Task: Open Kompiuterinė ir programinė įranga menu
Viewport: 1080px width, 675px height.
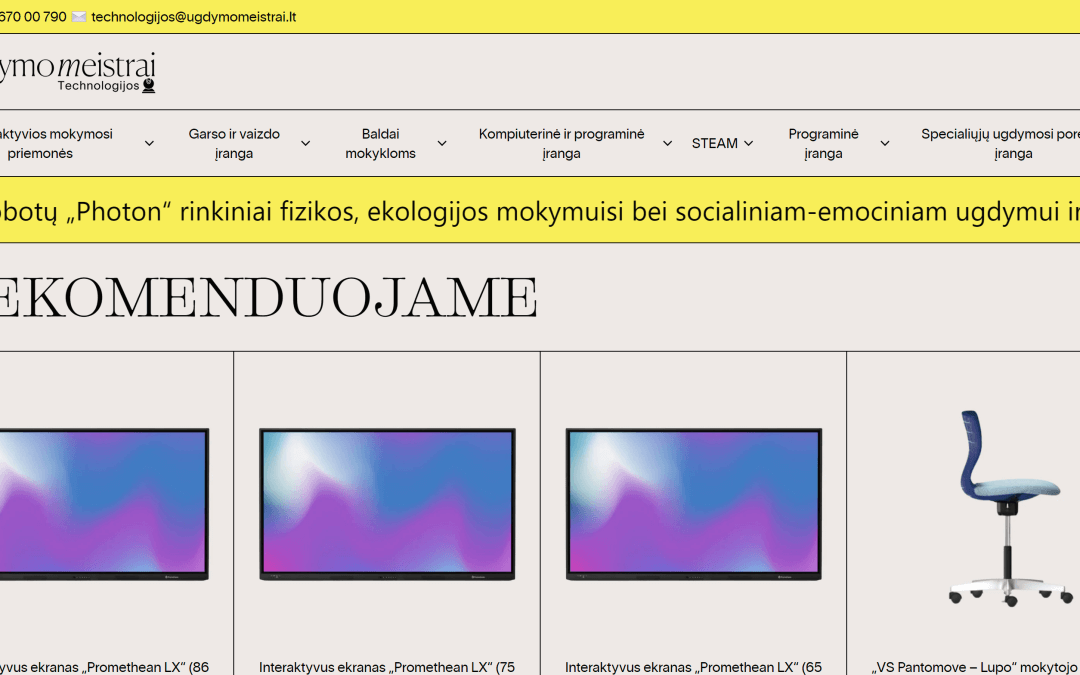Action: pyautogui.click(x=561, y=143)
